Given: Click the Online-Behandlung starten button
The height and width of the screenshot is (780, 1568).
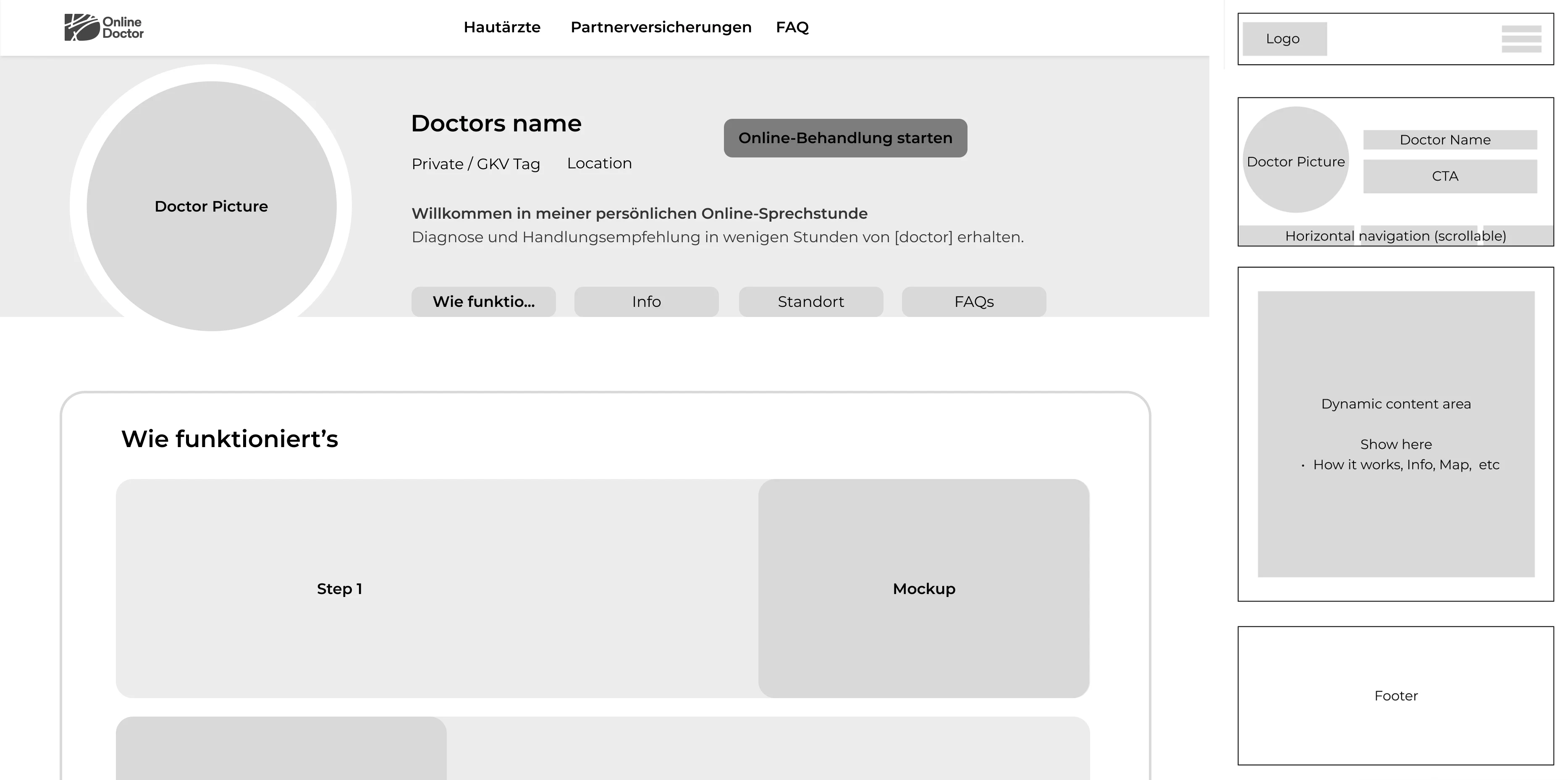Looking at the screenshot, I should (x=845, y=138).
